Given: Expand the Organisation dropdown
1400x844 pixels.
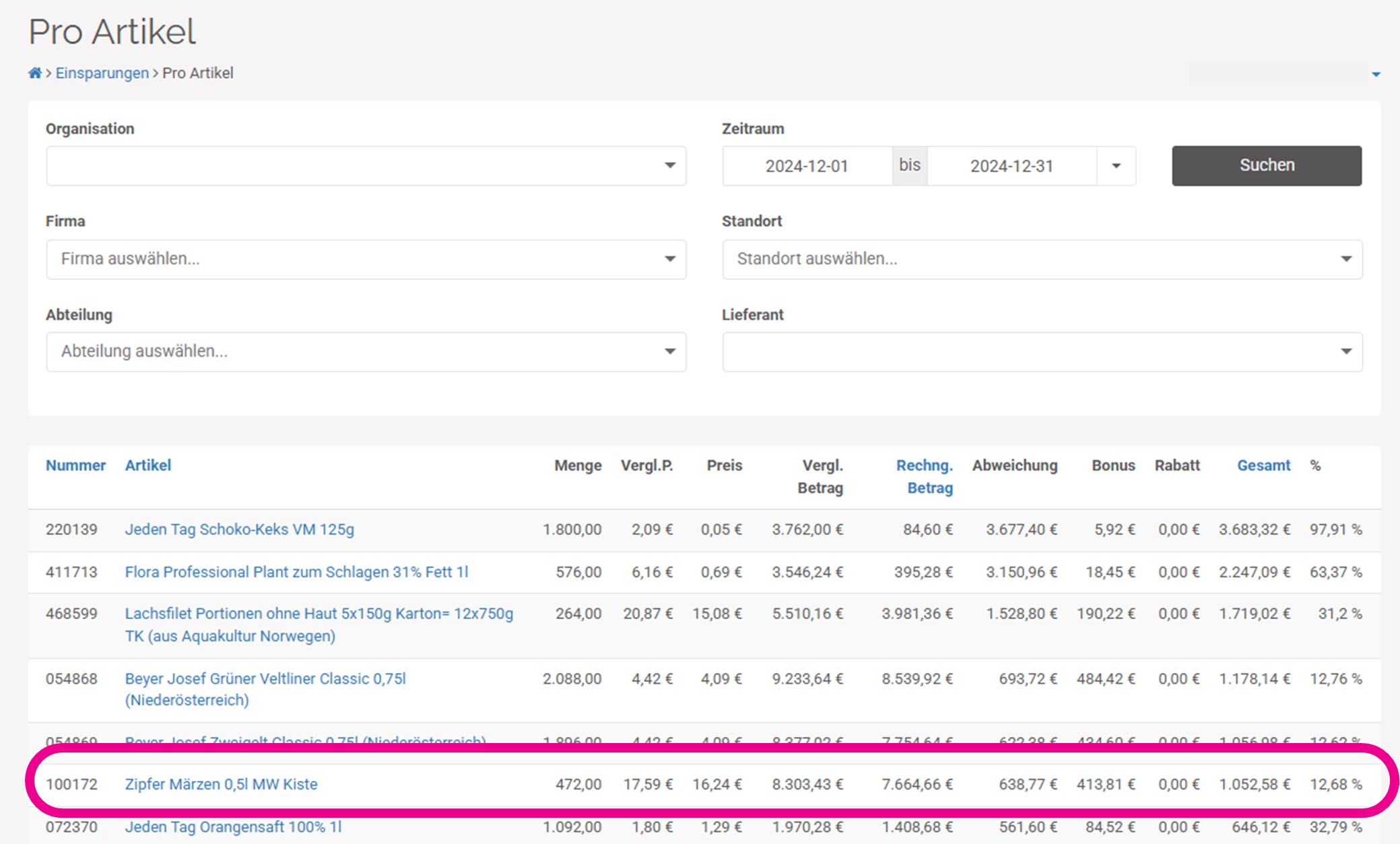Looking at the screenshot, I should 366,166.
